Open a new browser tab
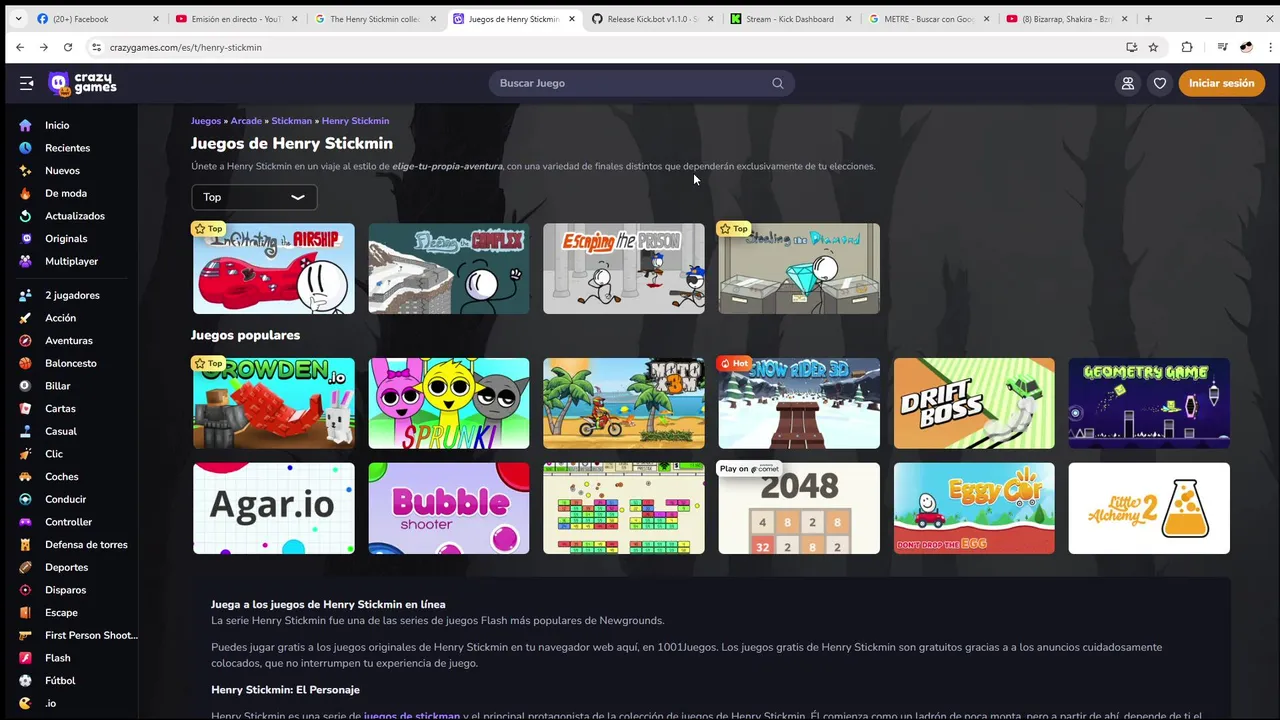Screen dimensions: 1280x720 (1148, 19)
